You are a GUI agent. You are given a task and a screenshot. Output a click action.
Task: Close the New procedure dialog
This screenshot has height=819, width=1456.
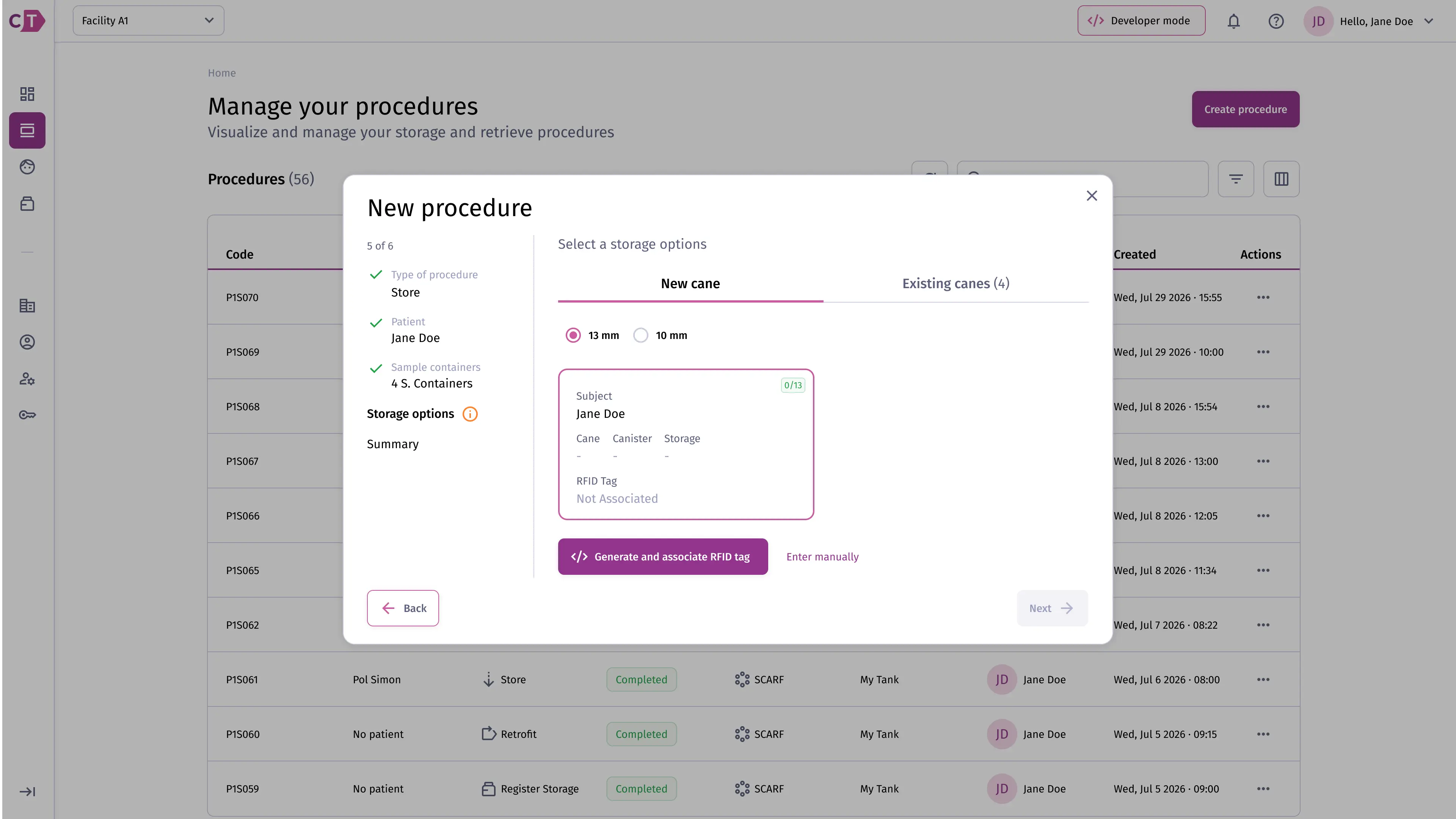point(1092,196)
